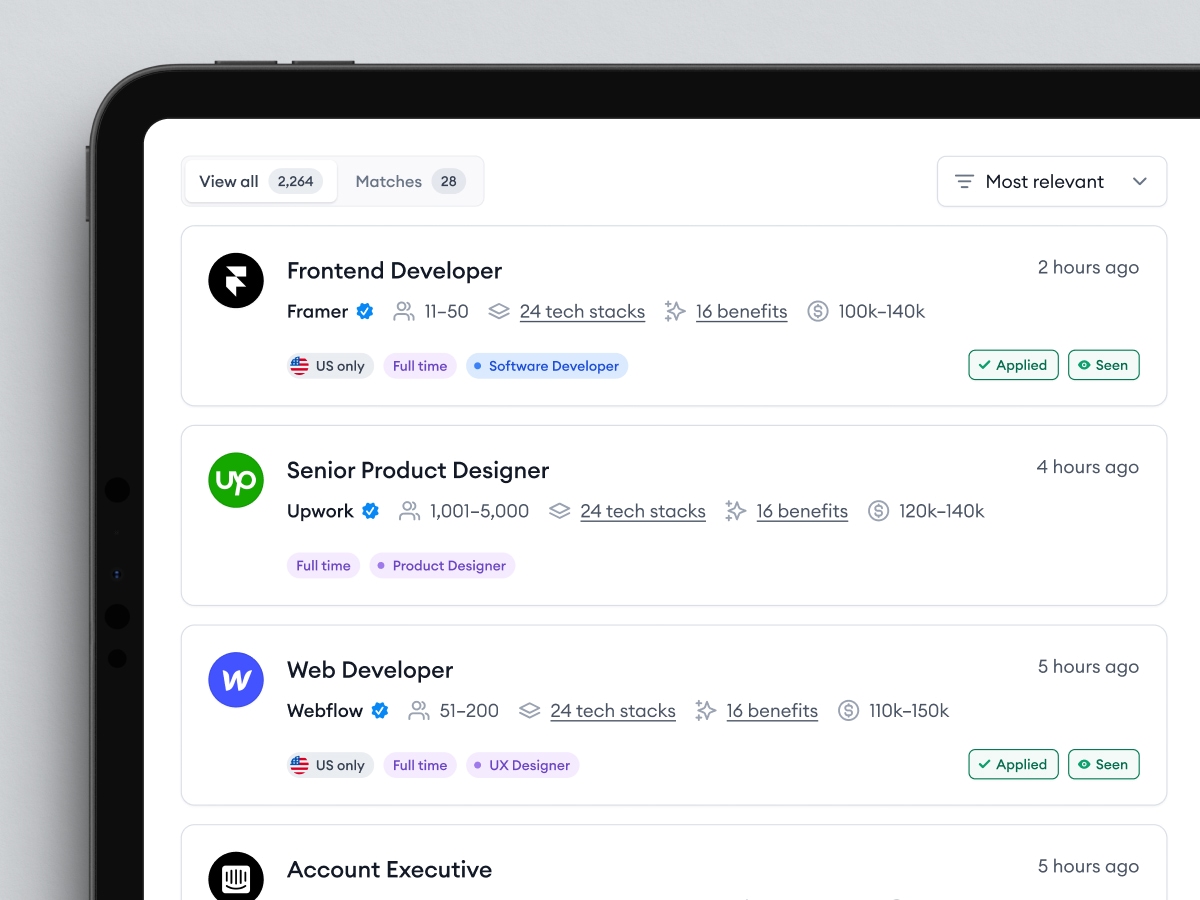Open Upwork's 16 benefits link
This screenshot has height=900, width=1200.
pos(802,512)
